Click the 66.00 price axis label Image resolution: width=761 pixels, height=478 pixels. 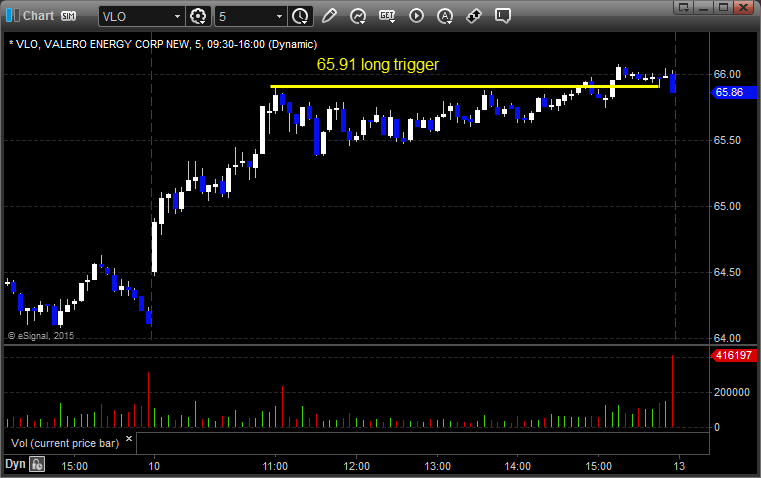727,74
